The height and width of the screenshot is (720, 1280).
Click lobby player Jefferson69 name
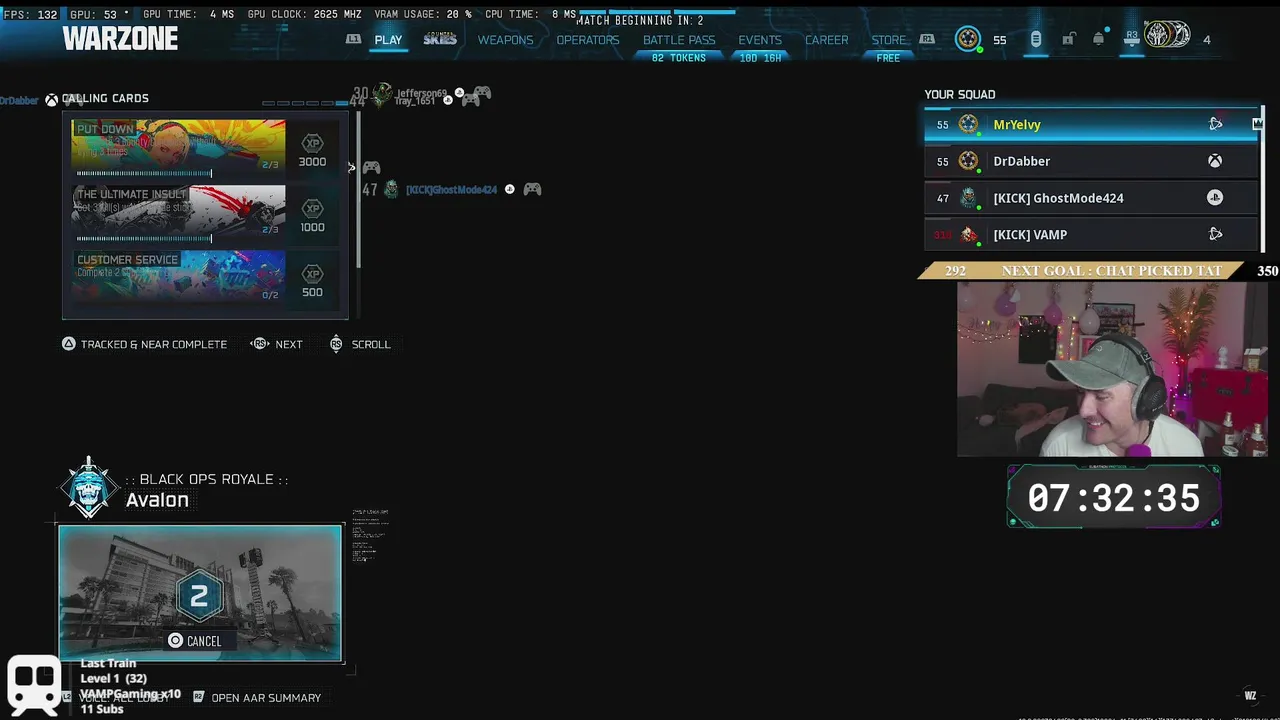[x=421, y=93]
